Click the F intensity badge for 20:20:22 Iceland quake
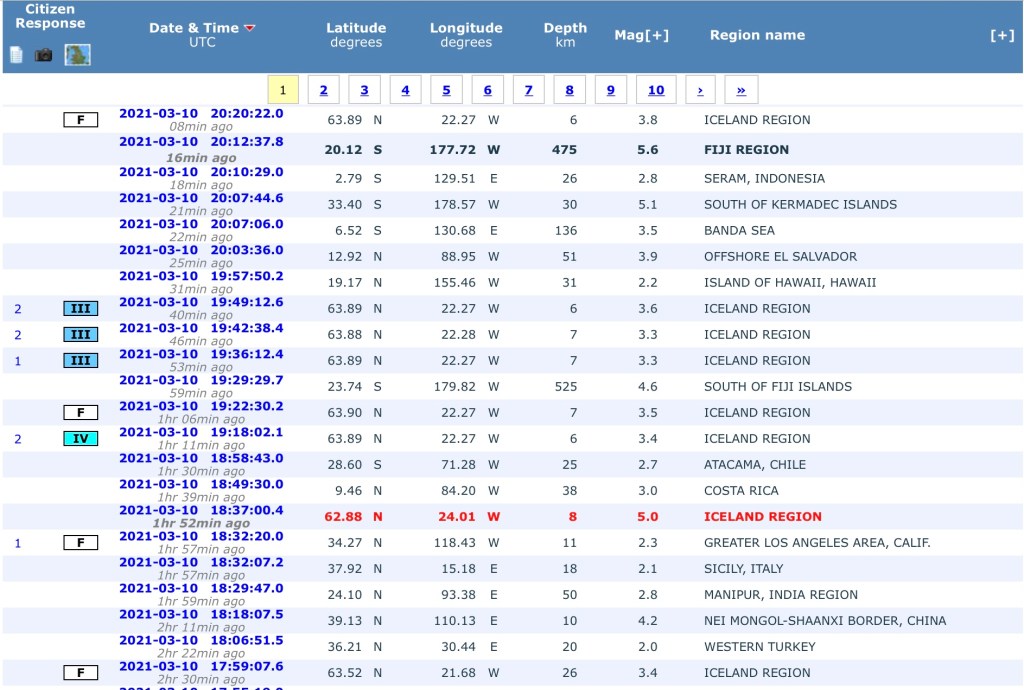1024x690 pixels. click(x=80, y=120)
